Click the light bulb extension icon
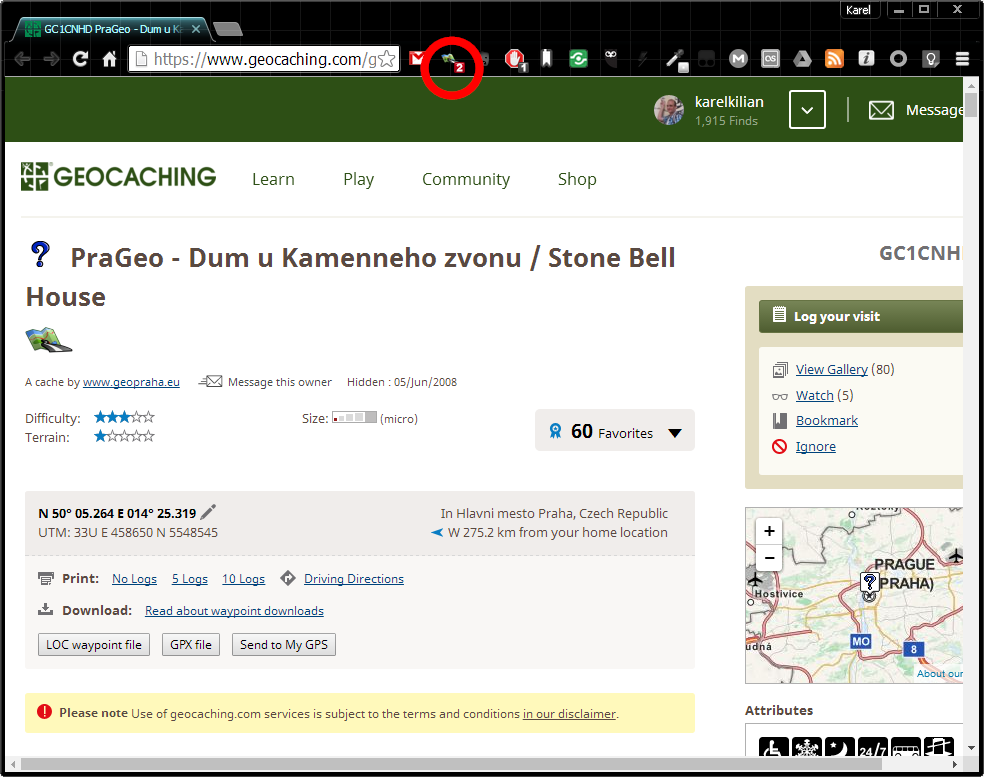The width and height of the screenshot is (984, 777). 931,60
